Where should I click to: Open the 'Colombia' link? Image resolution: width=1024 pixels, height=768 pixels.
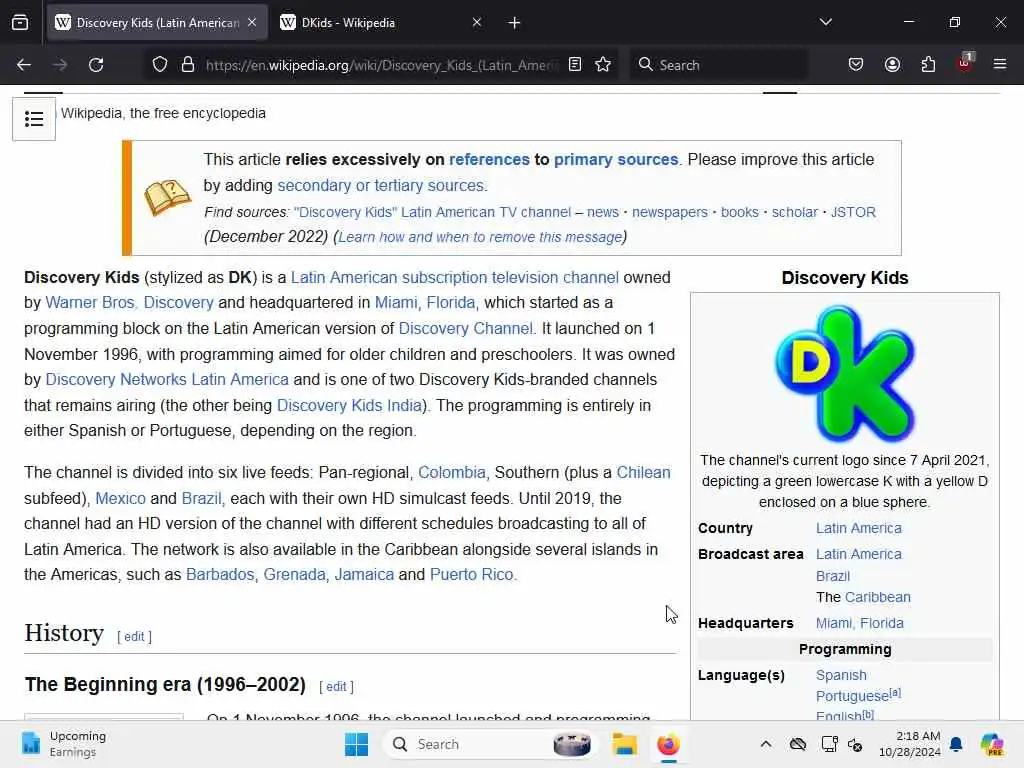[x=451, y=473]
